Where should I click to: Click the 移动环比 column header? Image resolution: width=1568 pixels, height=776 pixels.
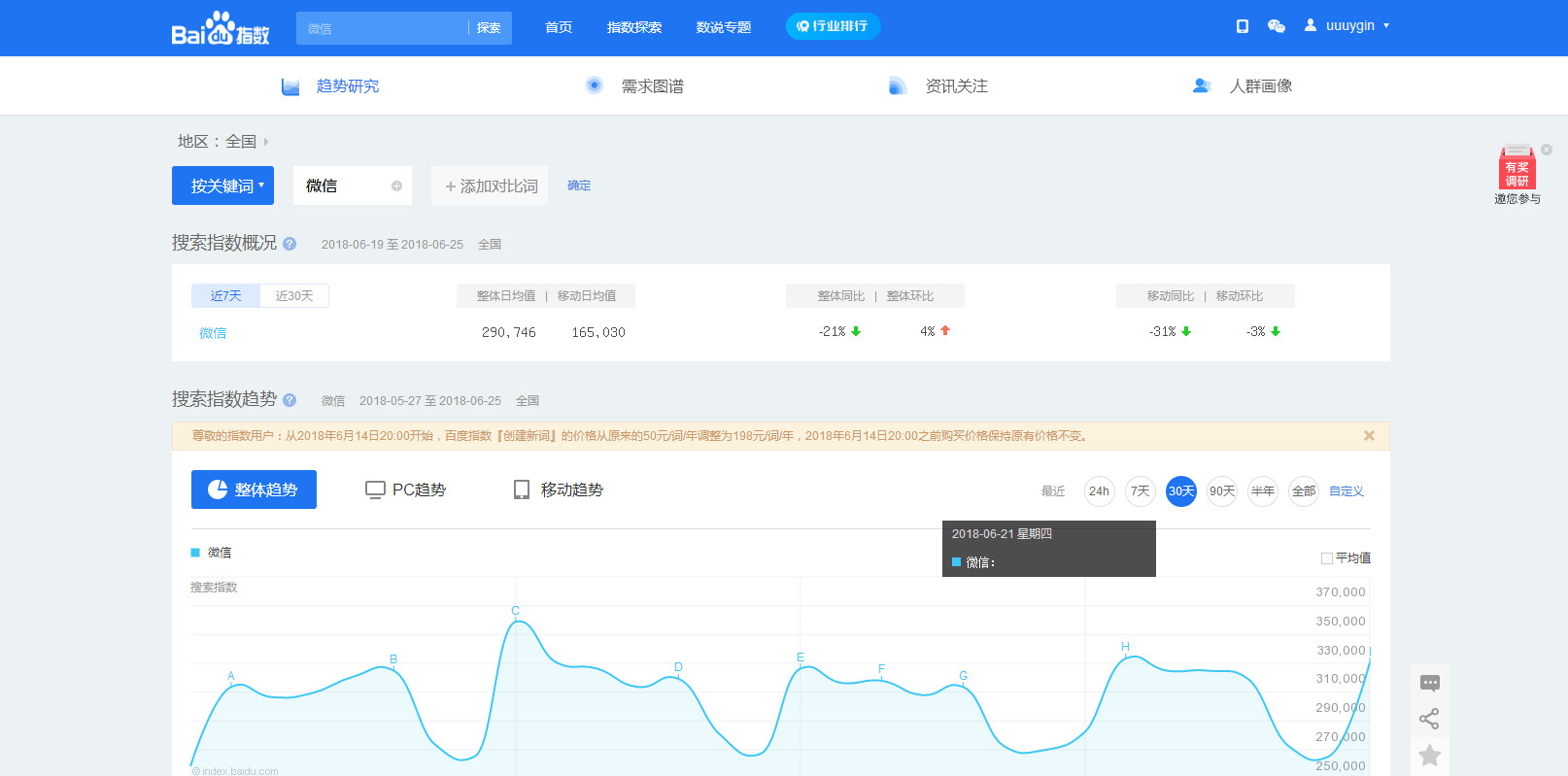pos(1240,296)
